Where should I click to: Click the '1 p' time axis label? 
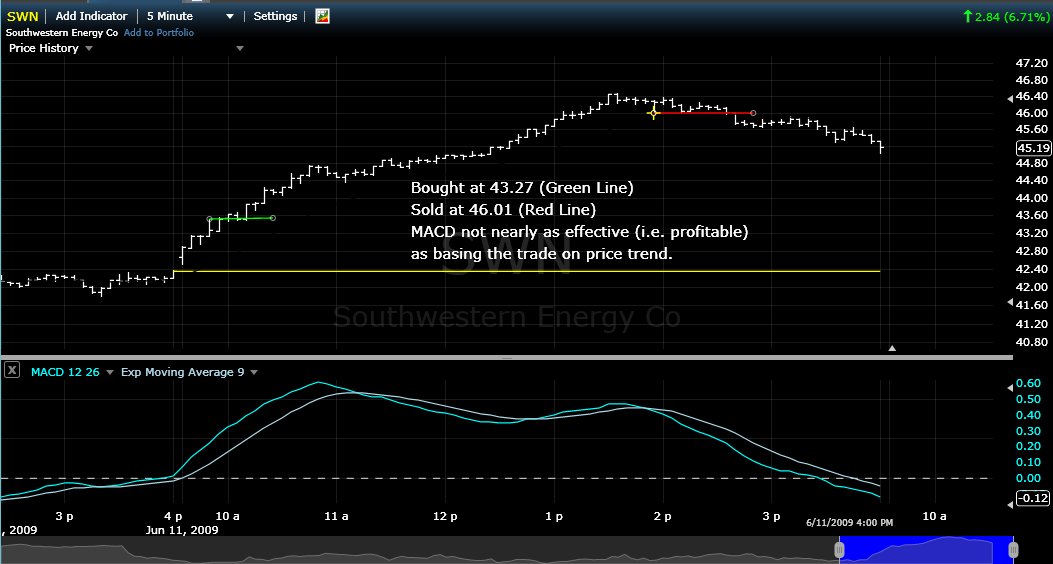tap(554, 516)
